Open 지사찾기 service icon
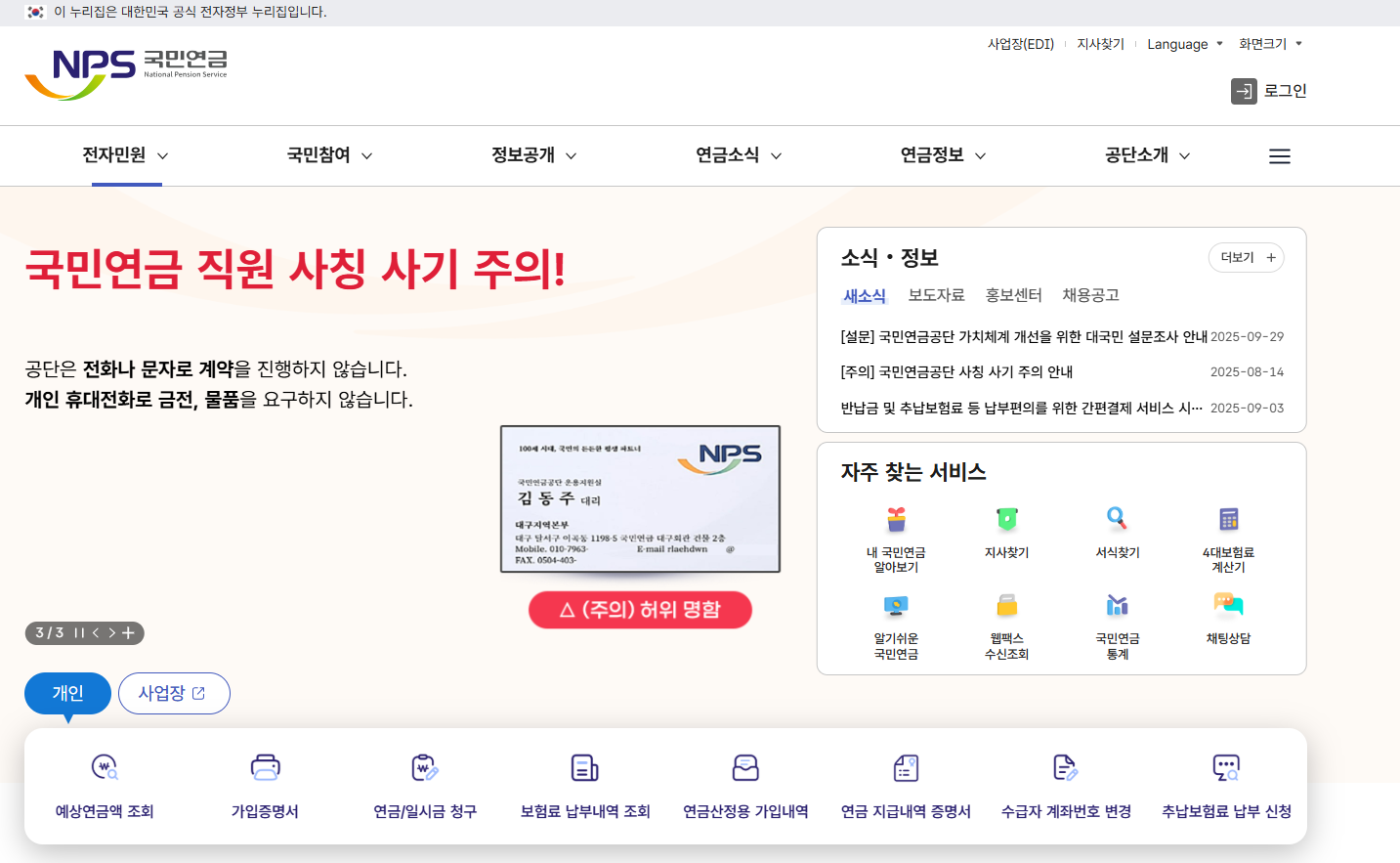1400x863 pixels. coord(1006,518)
